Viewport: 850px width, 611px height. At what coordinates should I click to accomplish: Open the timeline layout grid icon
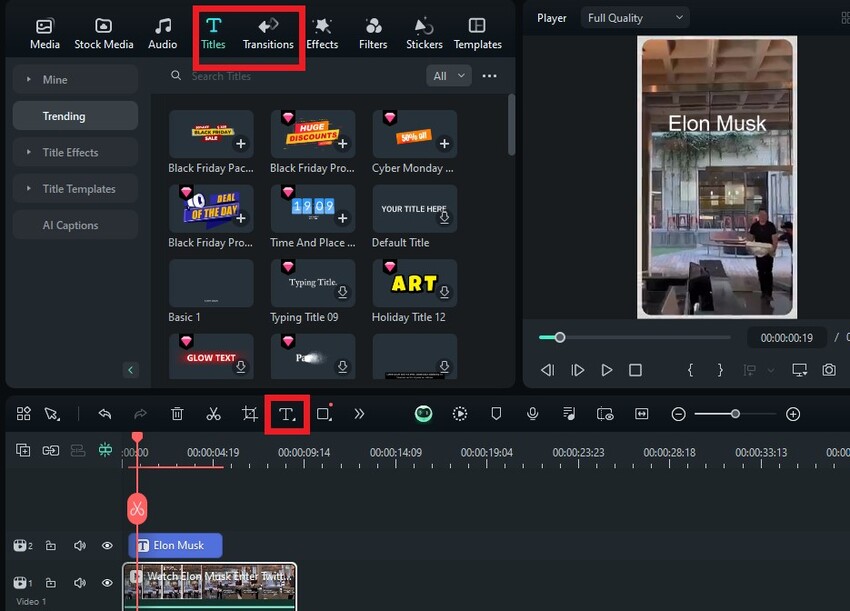(23, 414)
